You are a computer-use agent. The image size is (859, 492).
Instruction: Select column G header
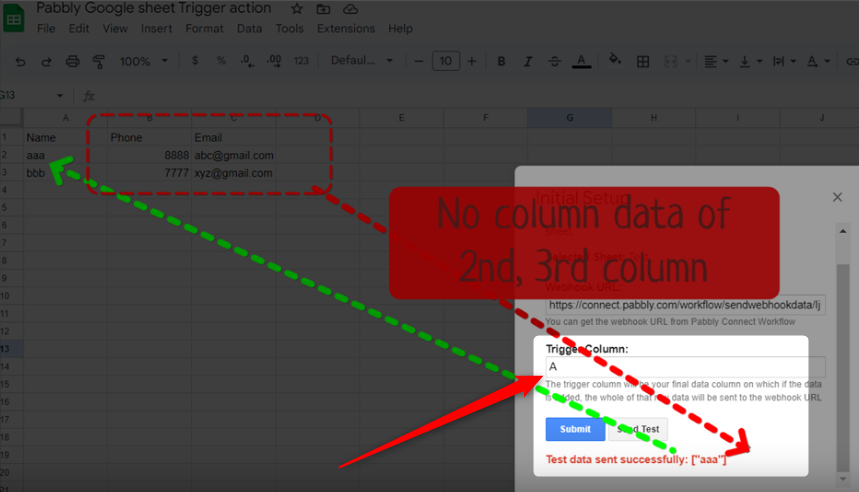[x=569, y=118]
